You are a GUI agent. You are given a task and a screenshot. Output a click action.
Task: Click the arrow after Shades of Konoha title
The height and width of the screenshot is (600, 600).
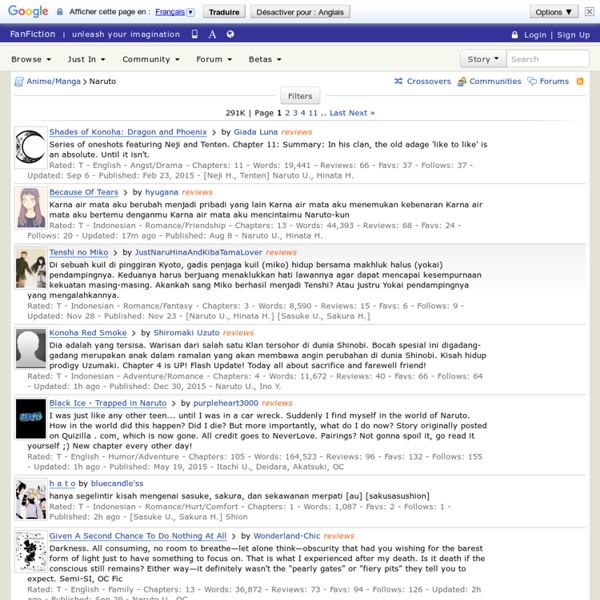click(x=214, y=132)
